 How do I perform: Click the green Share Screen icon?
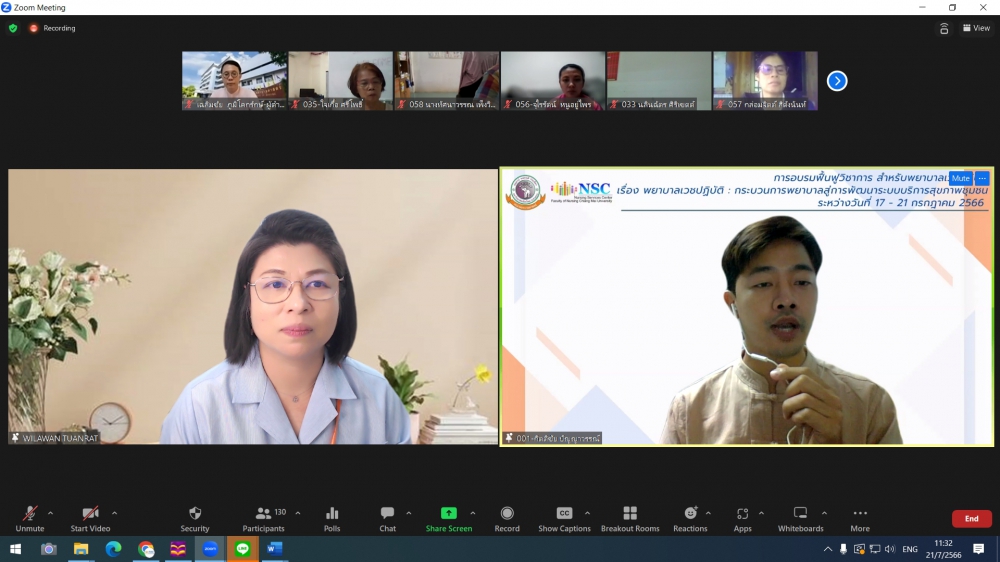click(449, 513)
